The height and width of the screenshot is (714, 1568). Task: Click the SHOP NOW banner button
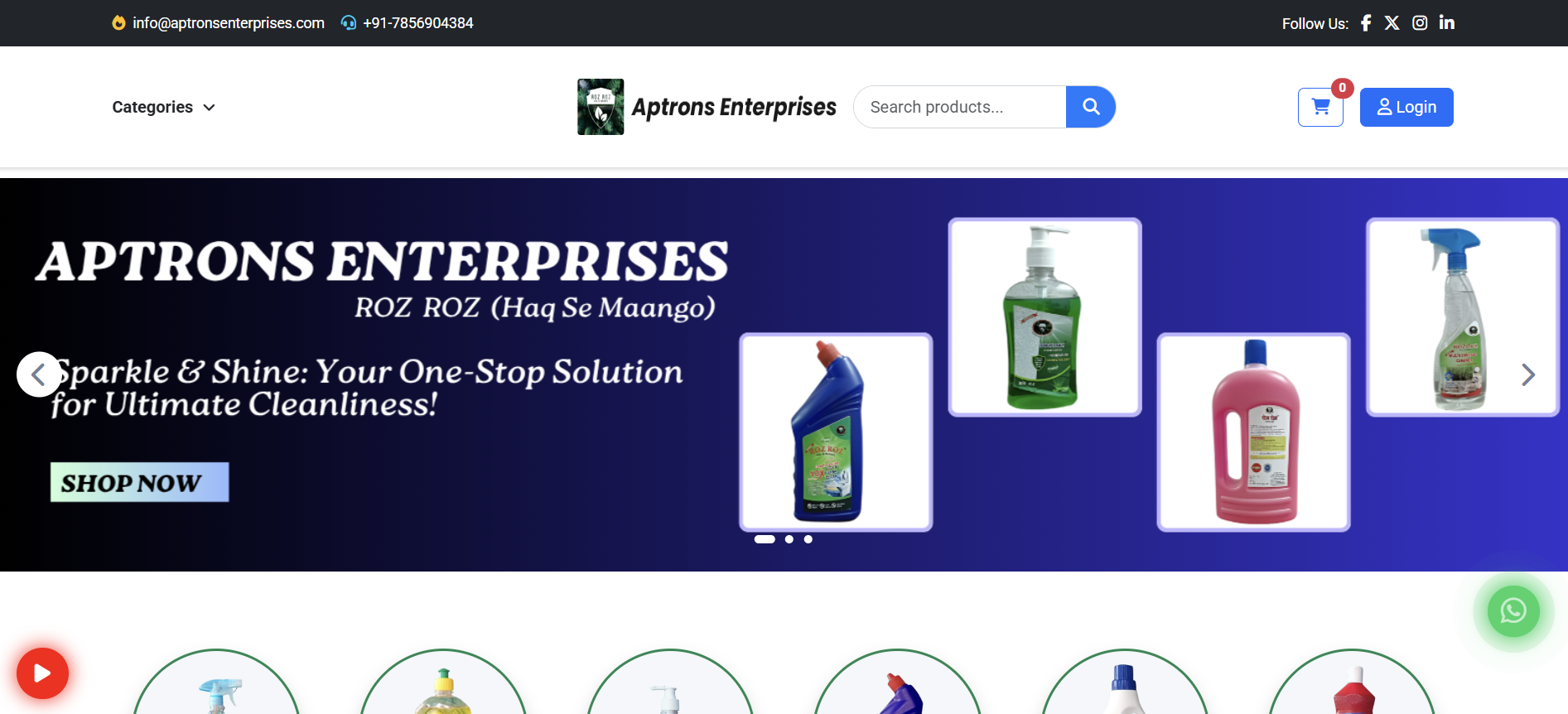(139, 482)
